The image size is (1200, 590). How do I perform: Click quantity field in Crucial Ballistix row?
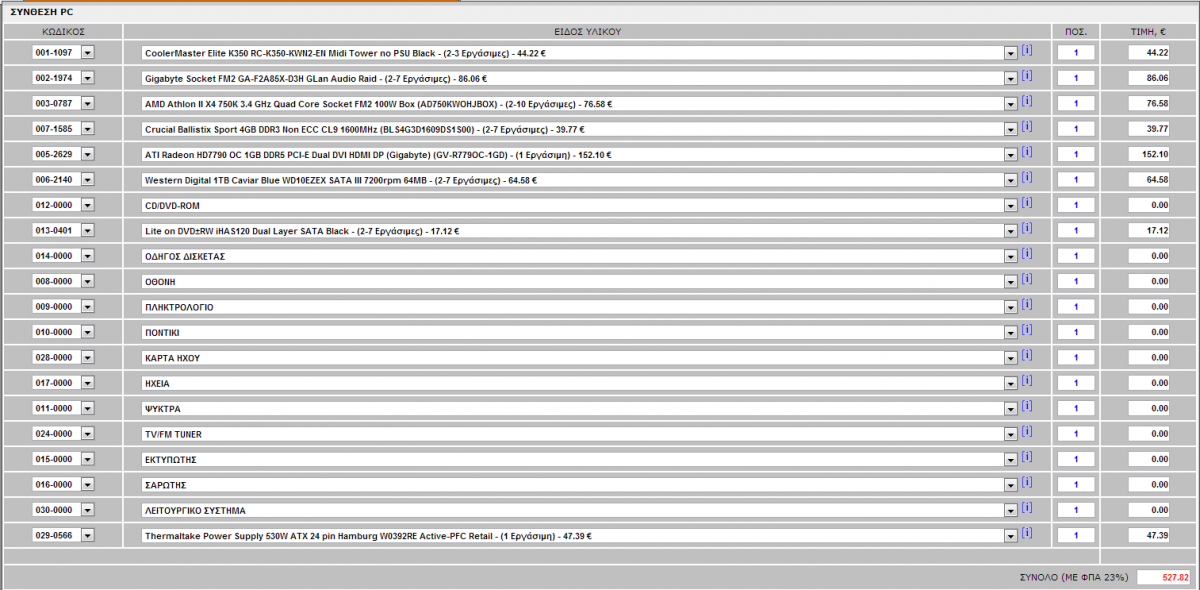pos(1076,129)
